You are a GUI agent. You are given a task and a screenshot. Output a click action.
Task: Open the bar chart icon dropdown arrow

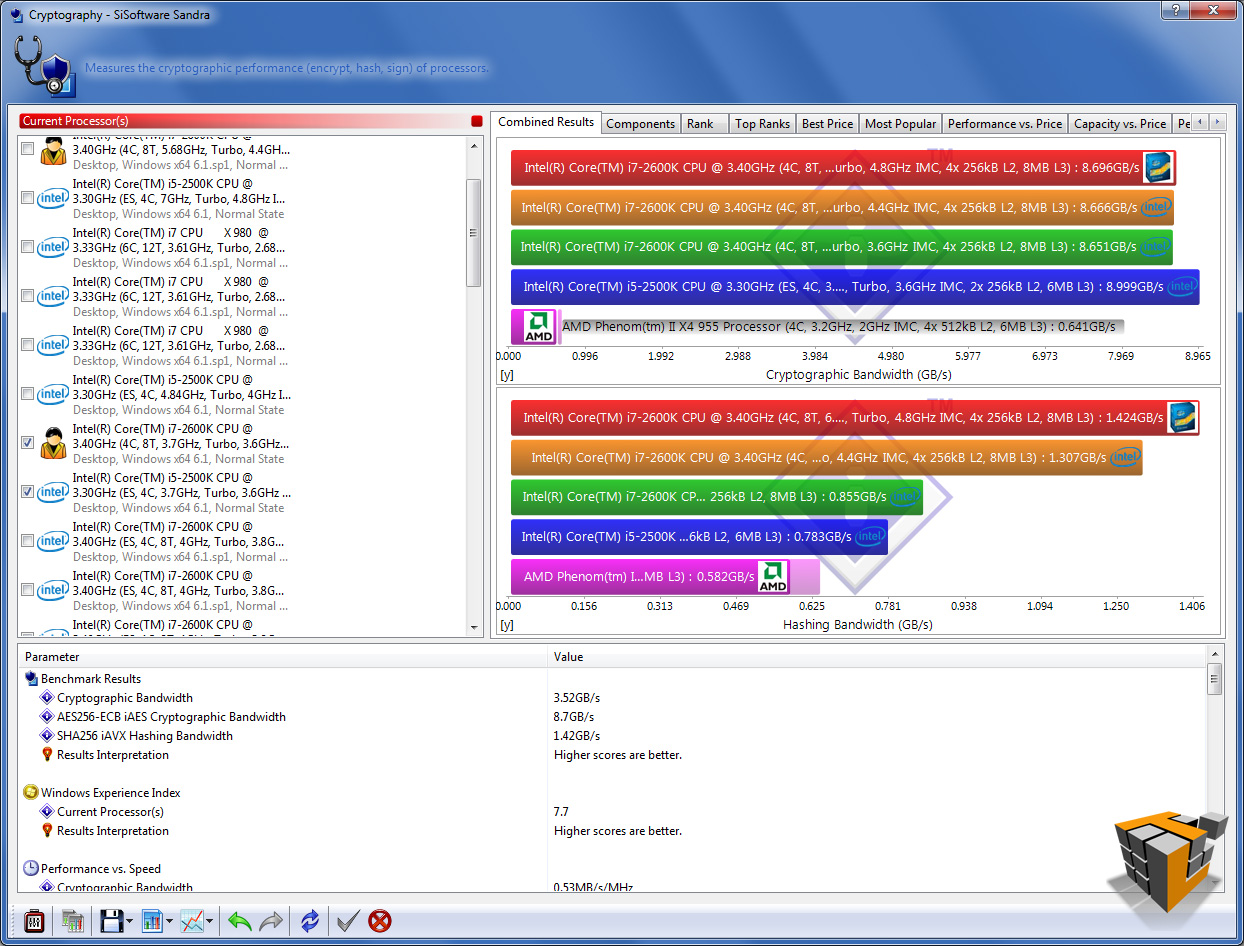pos(170,922)
